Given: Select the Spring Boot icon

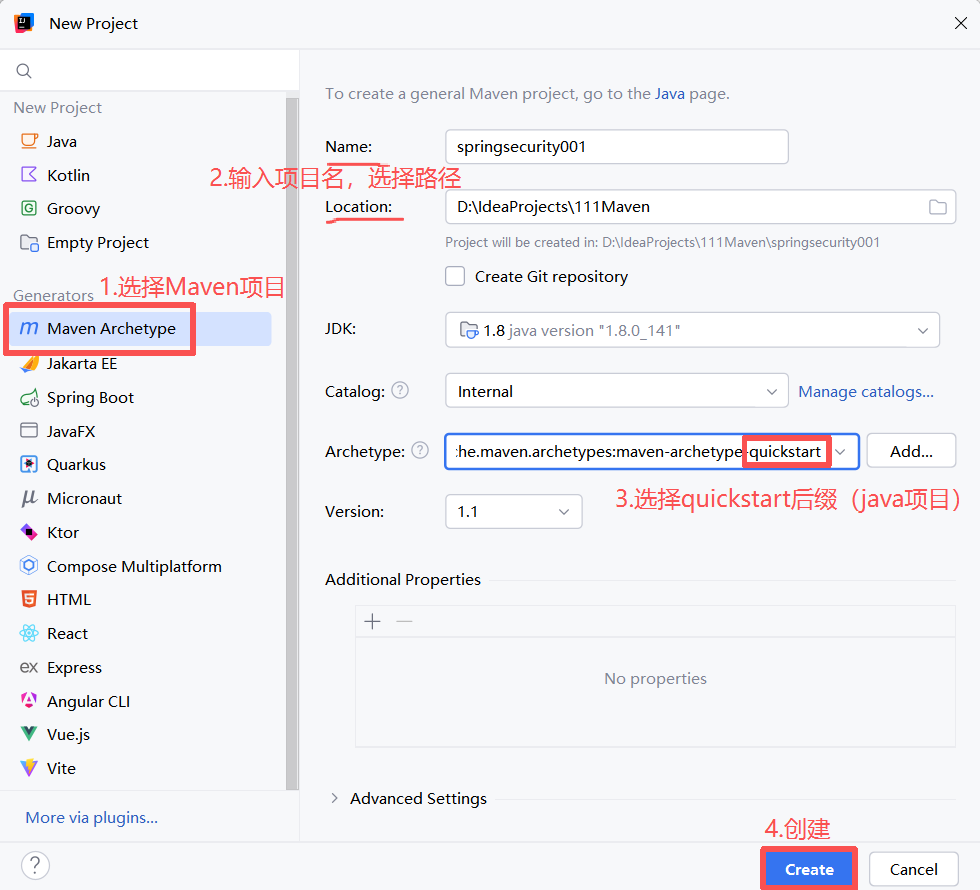Looking at the screenshot, I should [x=29, y=398].
